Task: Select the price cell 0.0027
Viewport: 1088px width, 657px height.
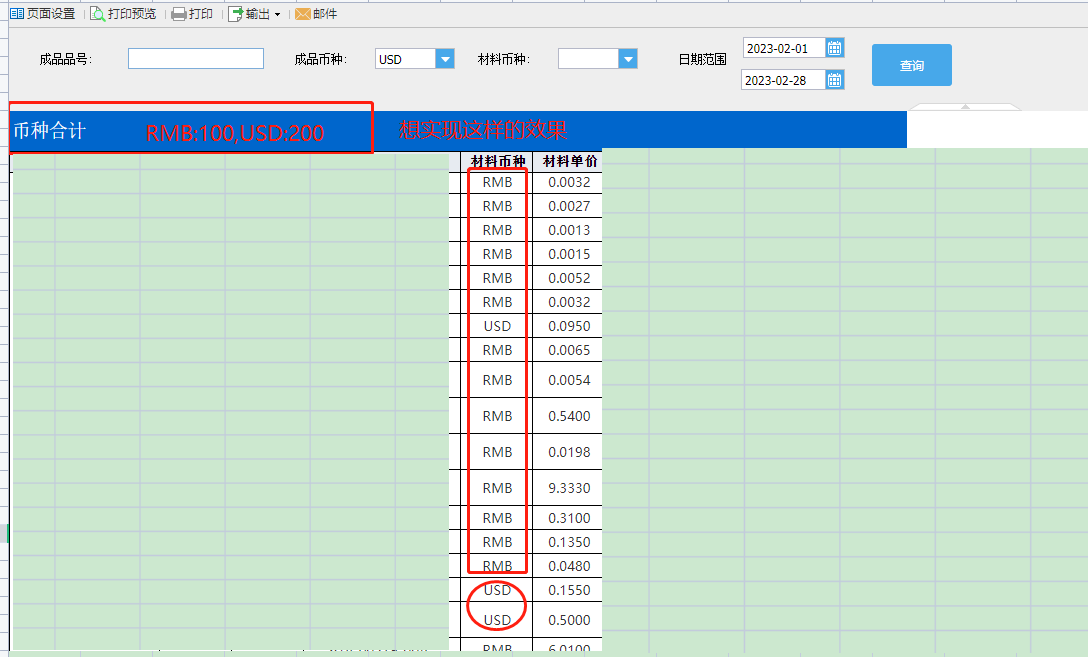Action: click(x=568, y=206)
